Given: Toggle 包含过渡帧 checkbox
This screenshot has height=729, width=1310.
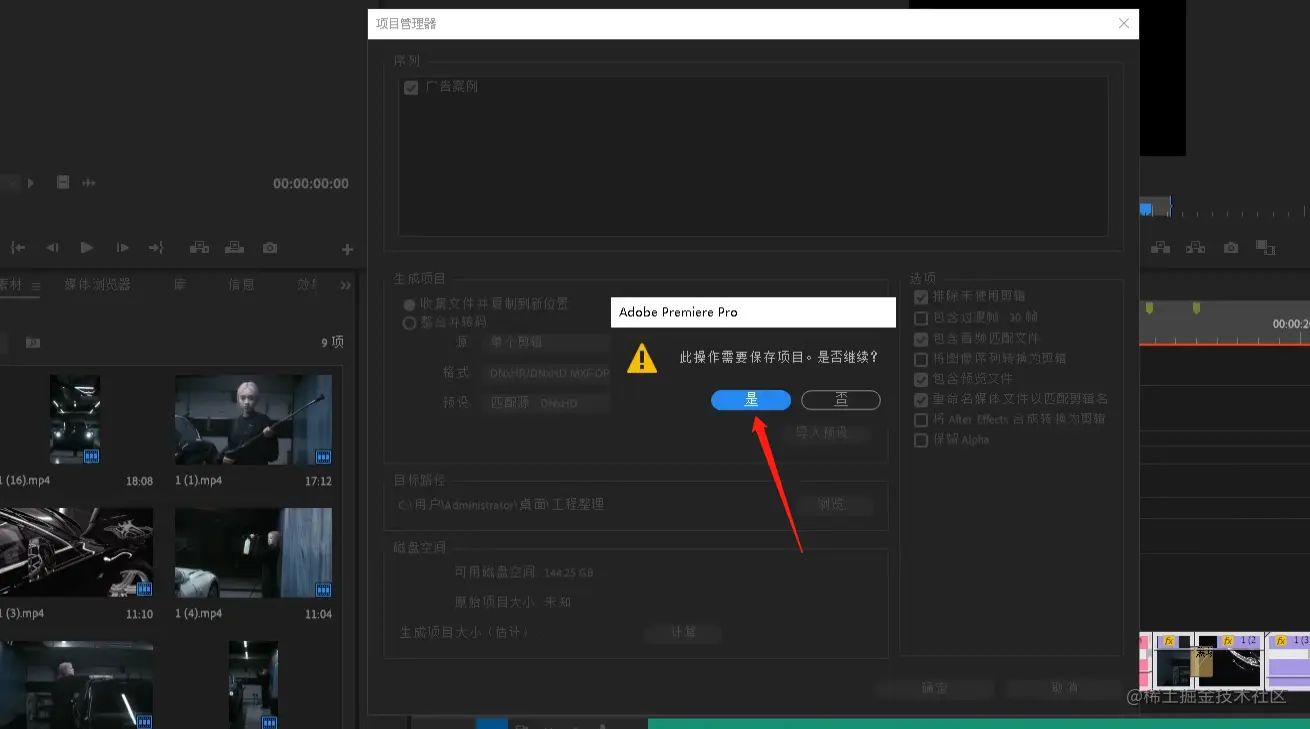Looking at the screenshot, I should point(921,318).
